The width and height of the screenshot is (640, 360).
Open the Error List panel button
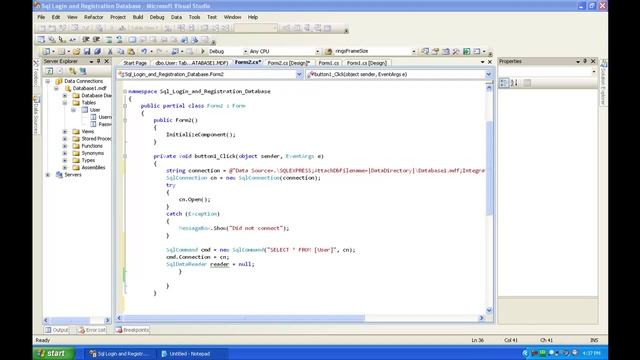(x=92, y=330)
